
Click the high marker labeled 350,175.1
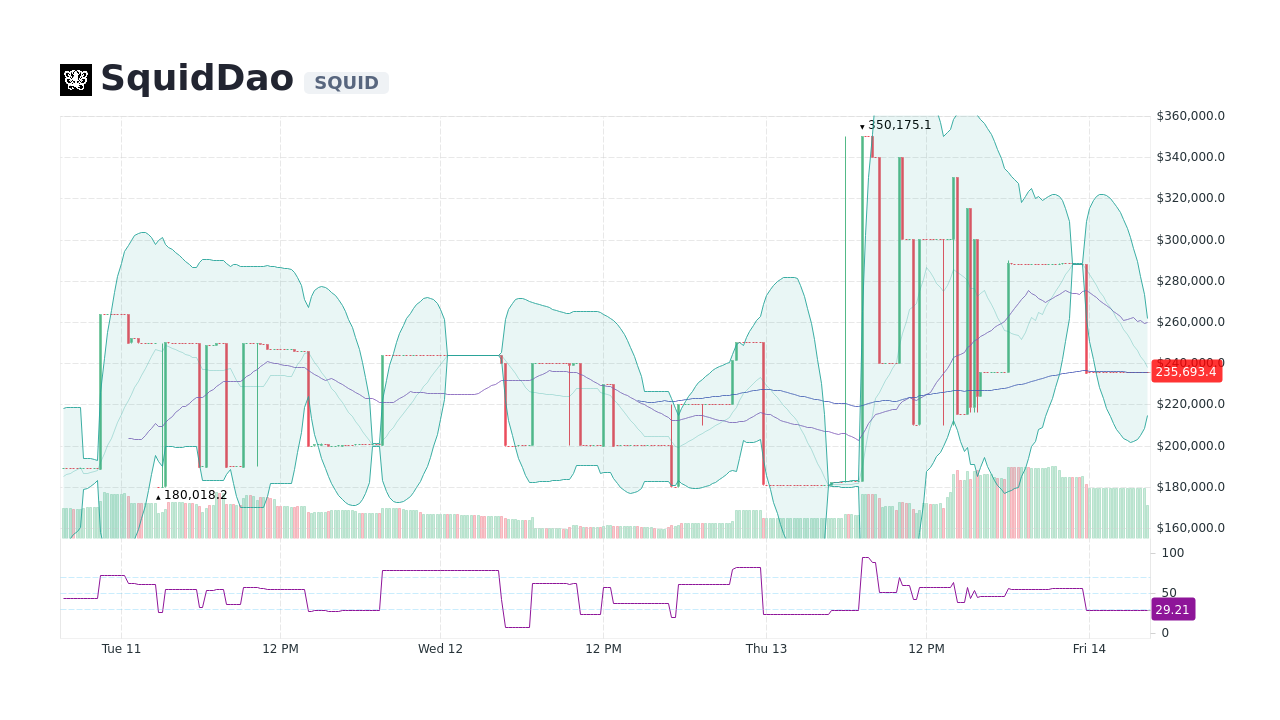coord(897,125)
